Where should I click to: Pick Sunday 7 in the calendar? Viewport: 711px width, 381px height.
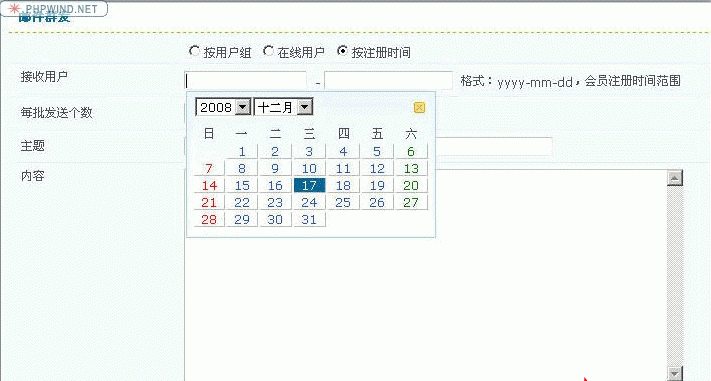pyautogui.click(x=209, y=168)
